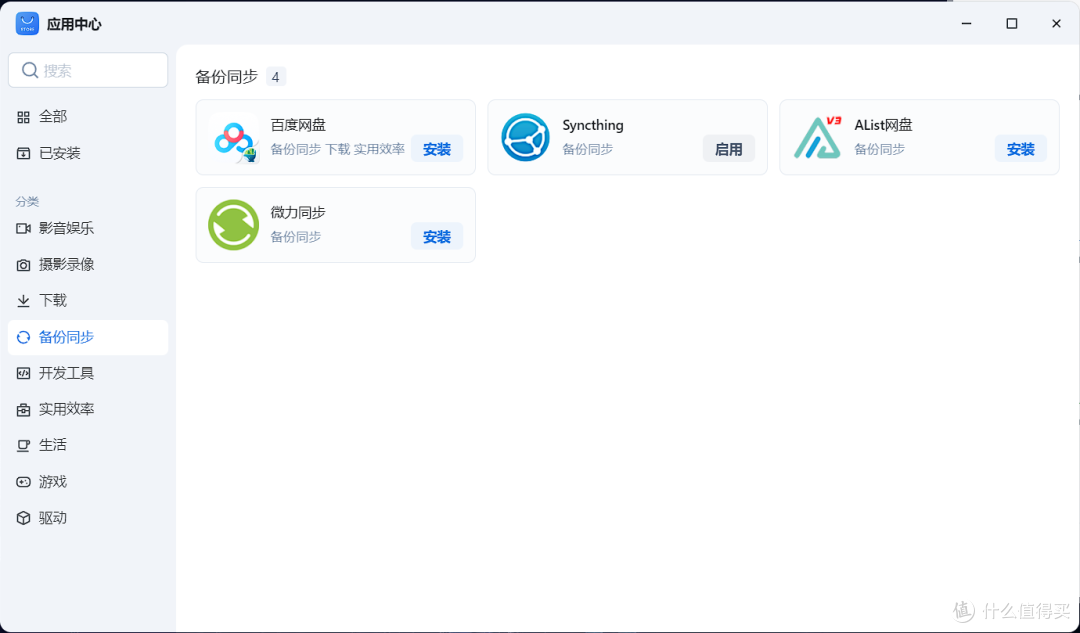This screenshot has height=633, width=1080.
Task: Open the 已安装 apps list
Action: pos(88,153)
